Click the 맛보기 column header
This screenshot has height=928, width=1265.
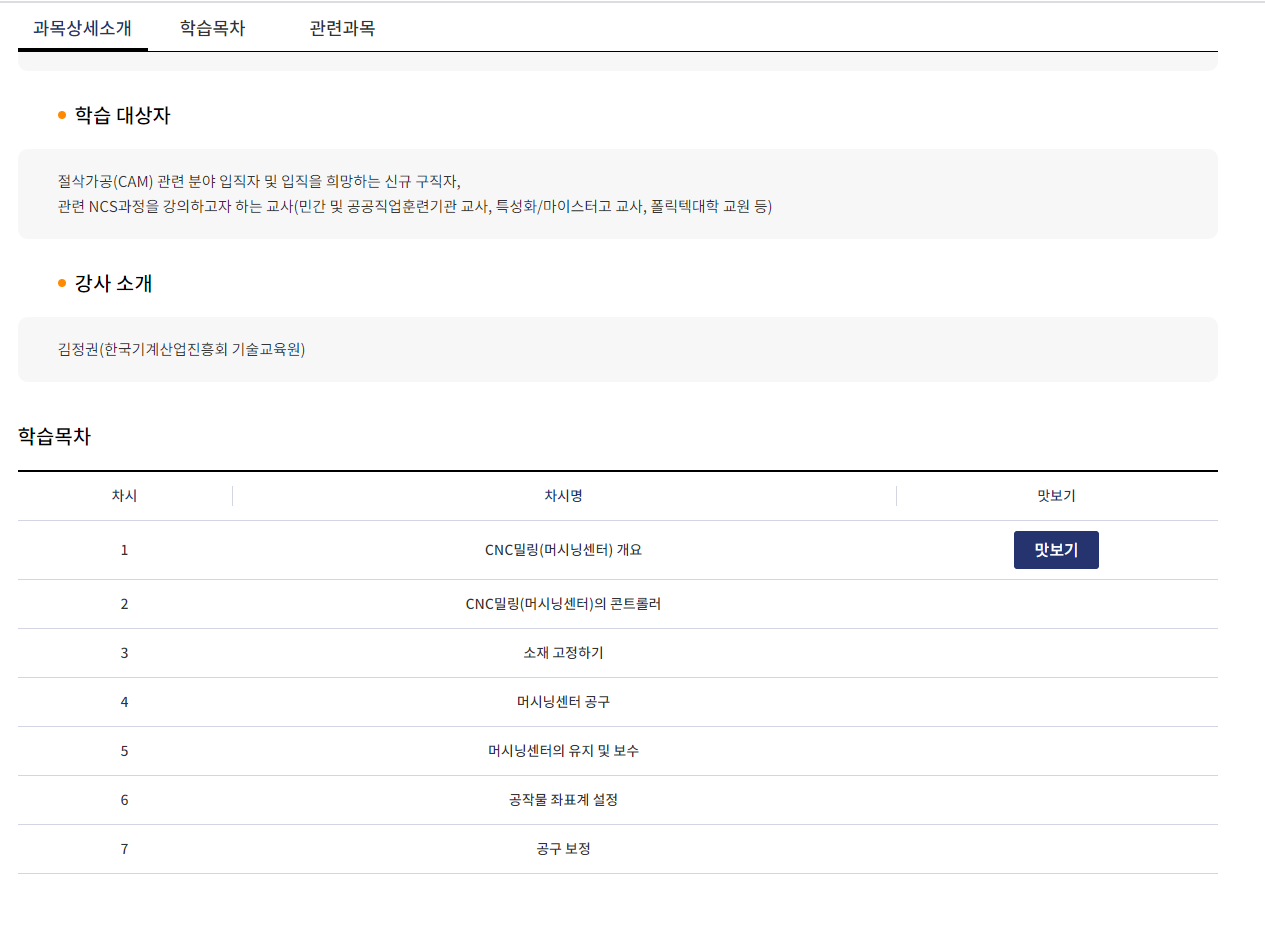(1056, 496)
